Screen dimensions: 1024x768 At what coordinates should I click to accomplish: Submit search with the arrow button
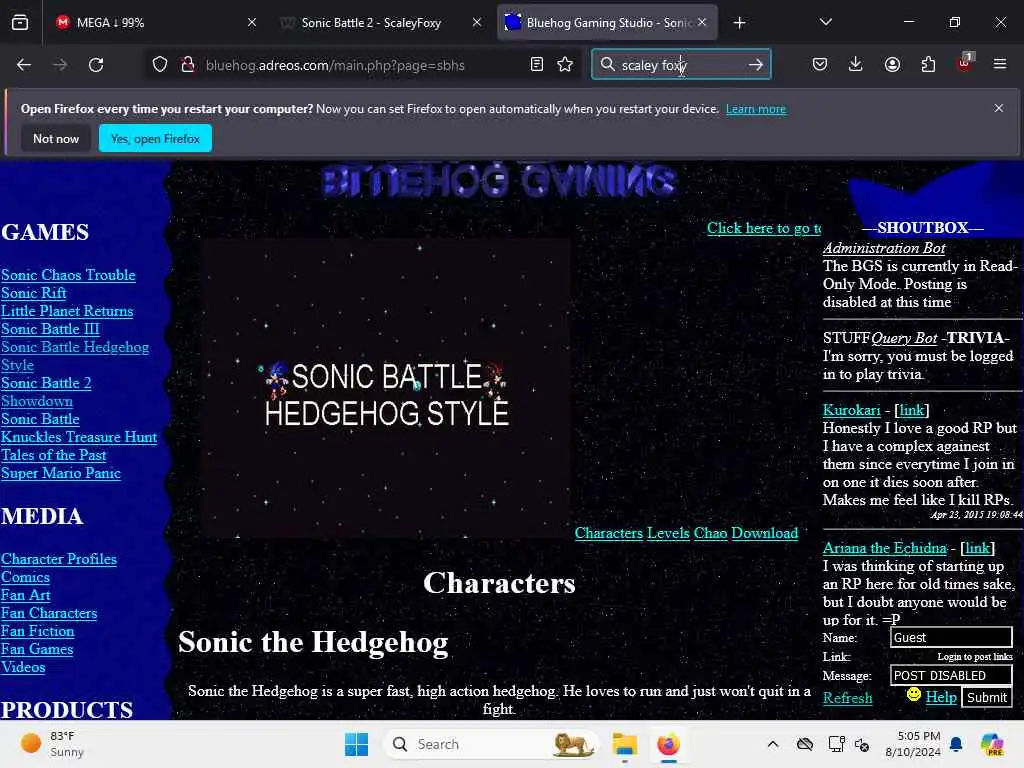pyautogui.click(x=756, y=65)
